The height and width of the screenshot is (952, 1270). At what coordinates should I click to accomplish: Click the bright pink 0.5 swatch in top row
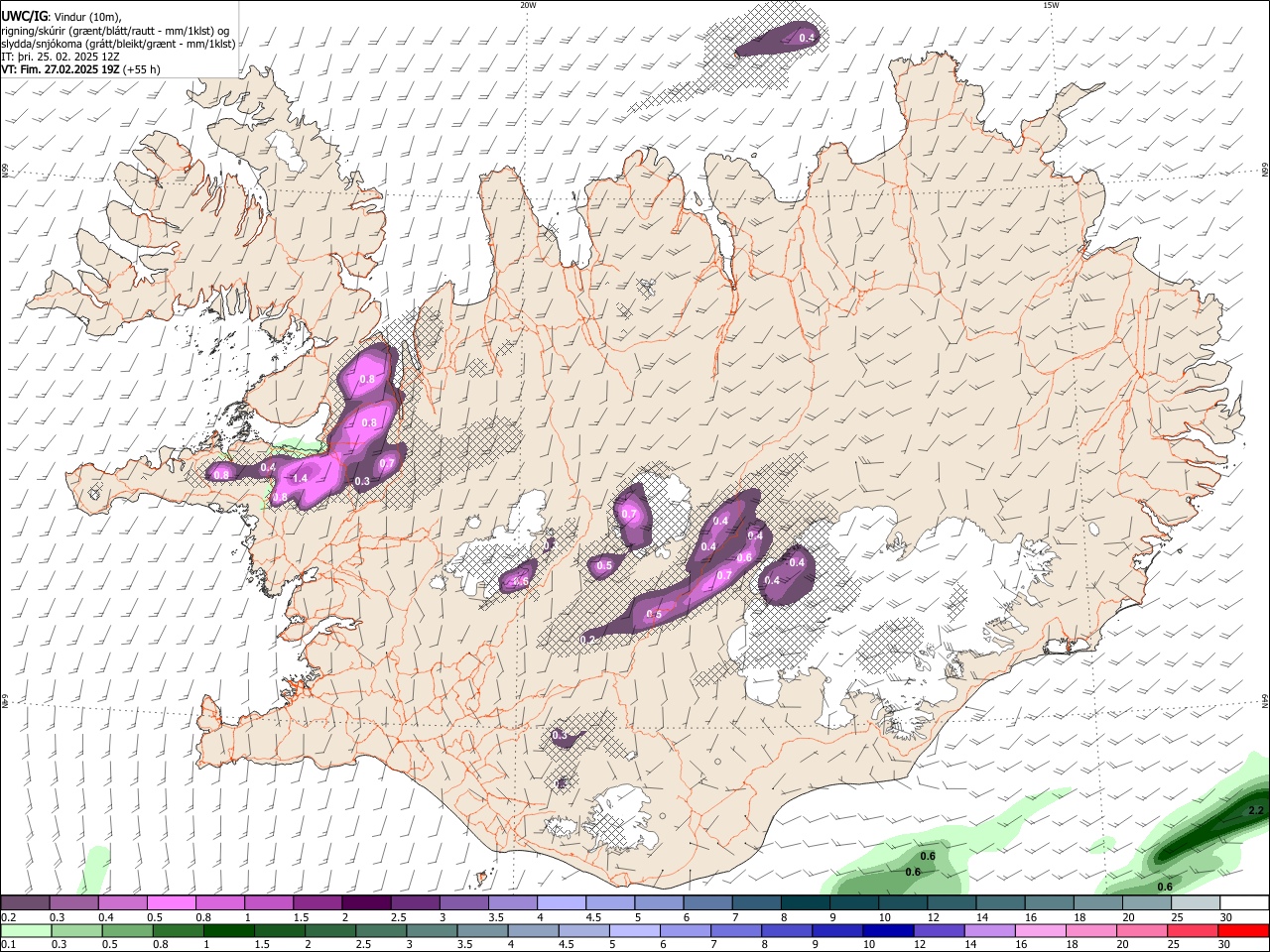[171, 902]
